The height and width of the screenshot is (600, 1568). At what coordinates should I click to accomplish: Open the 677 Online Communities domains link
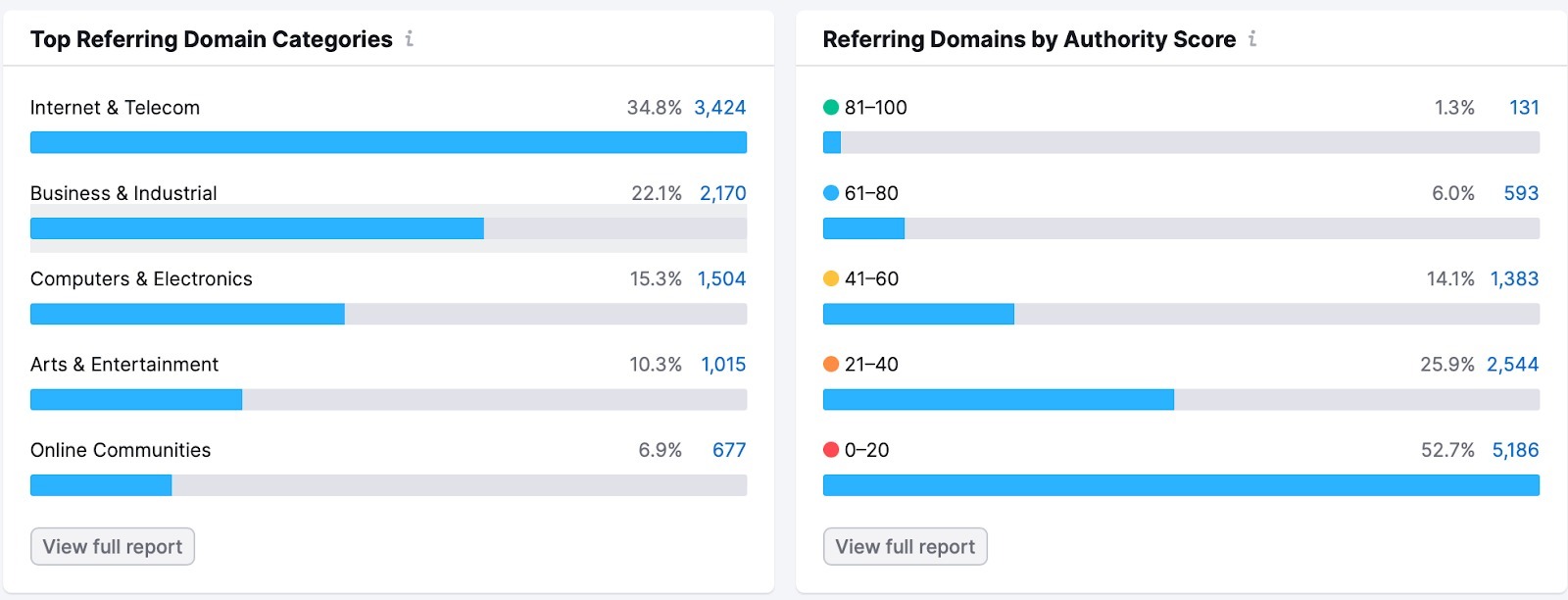[x=731, y=450]
